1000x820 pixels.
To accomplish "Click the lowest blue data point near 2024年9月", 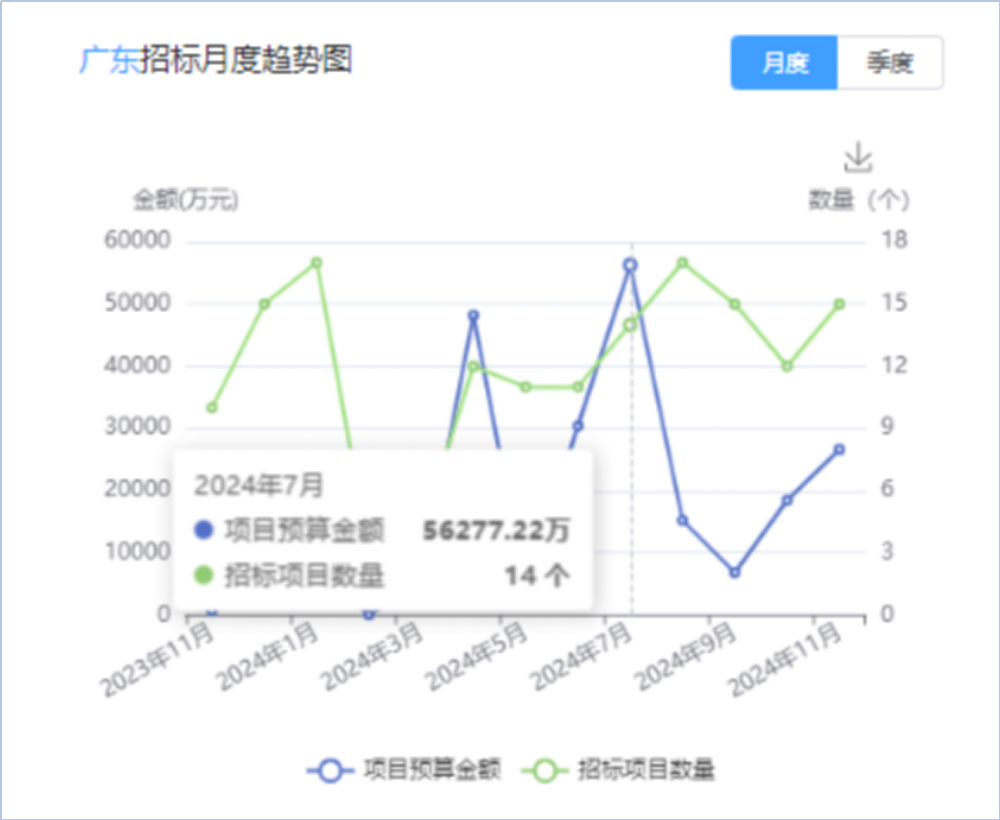I will [x=733, y=571].
